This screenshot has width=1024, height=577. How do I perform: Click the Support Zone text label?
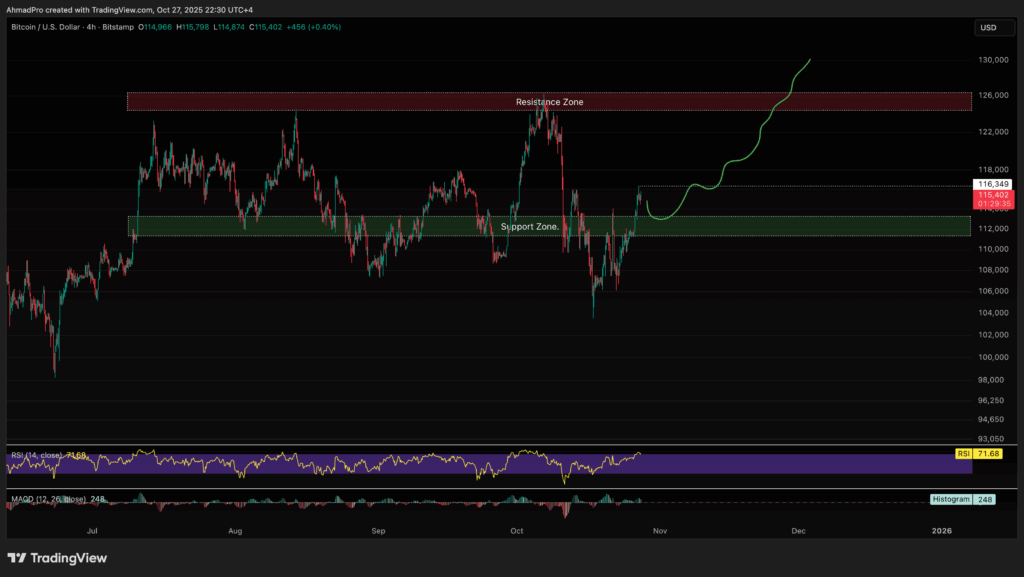click(x=530, y=227)
